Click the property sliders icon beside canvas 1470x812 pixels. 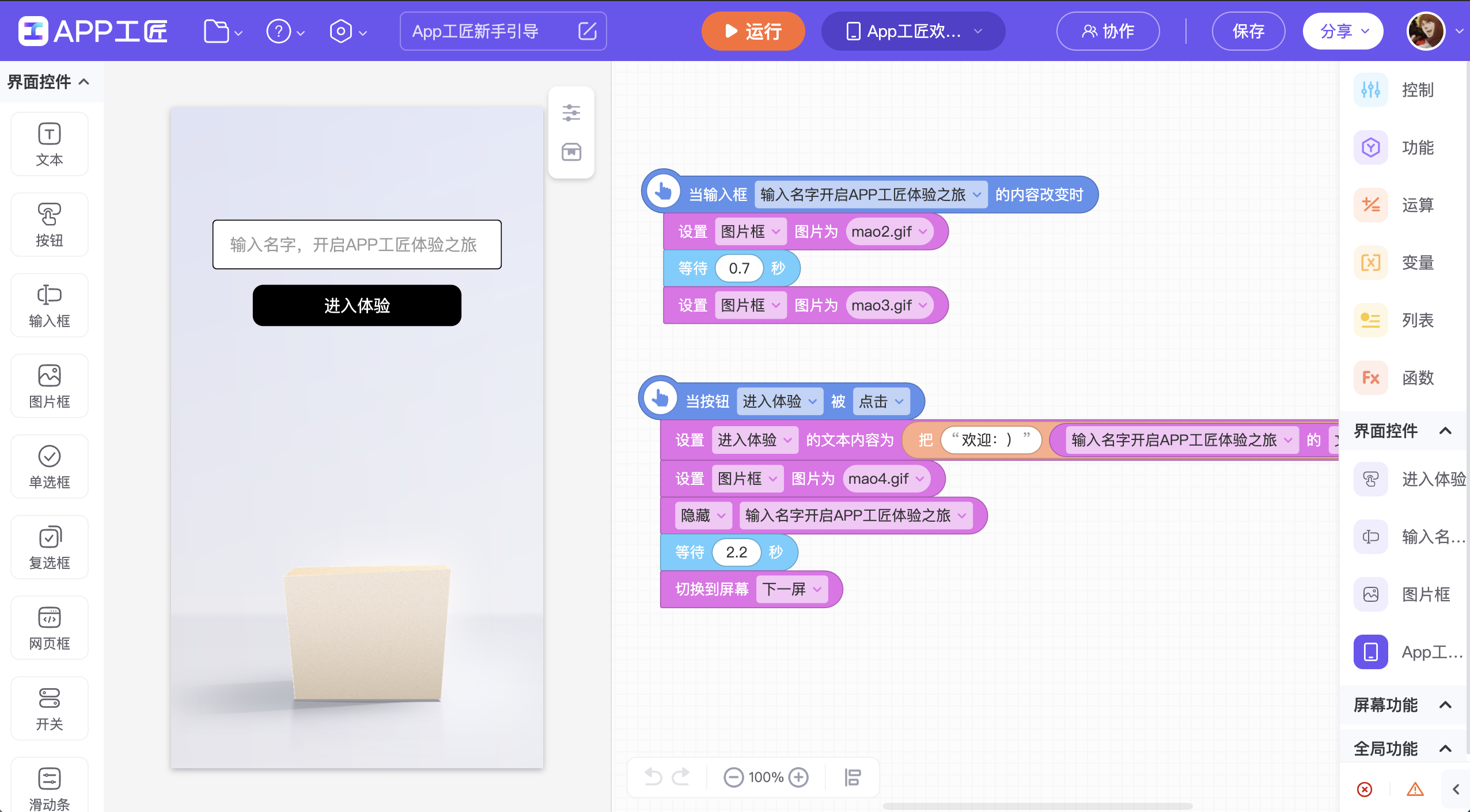571,113
